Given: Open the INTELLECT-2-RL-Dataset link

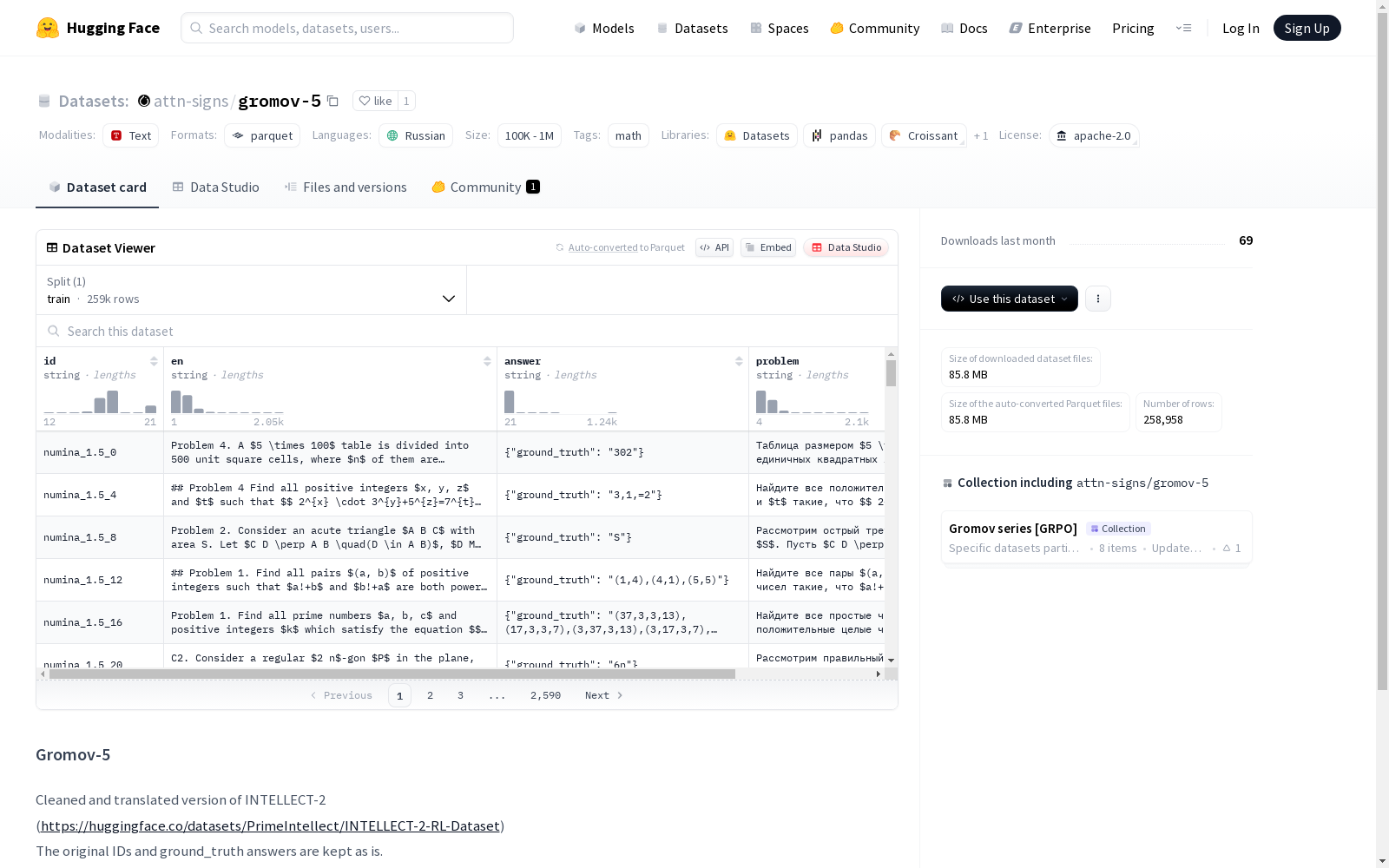Looking at the screenshot, I should pyautogui.click(x=270, y=825).
